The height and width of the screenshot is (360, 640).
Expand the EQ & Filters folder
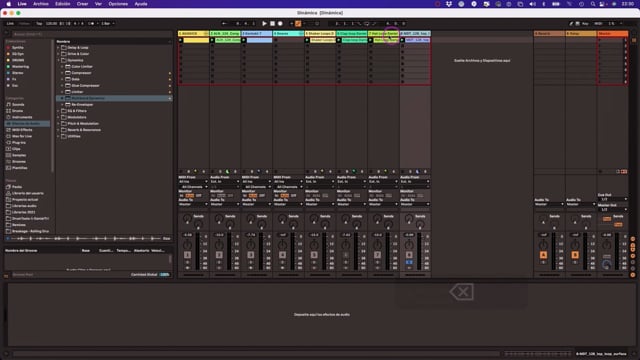(x=58, y=111)
